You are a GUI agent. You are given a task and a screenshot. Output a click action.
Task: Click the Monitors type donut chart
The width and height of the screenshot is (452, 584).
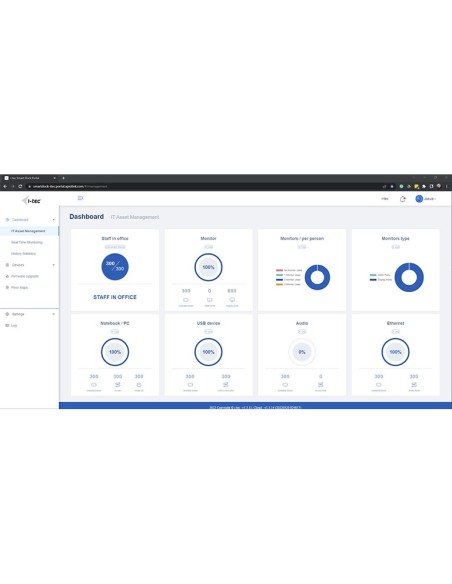click(409, 277)
